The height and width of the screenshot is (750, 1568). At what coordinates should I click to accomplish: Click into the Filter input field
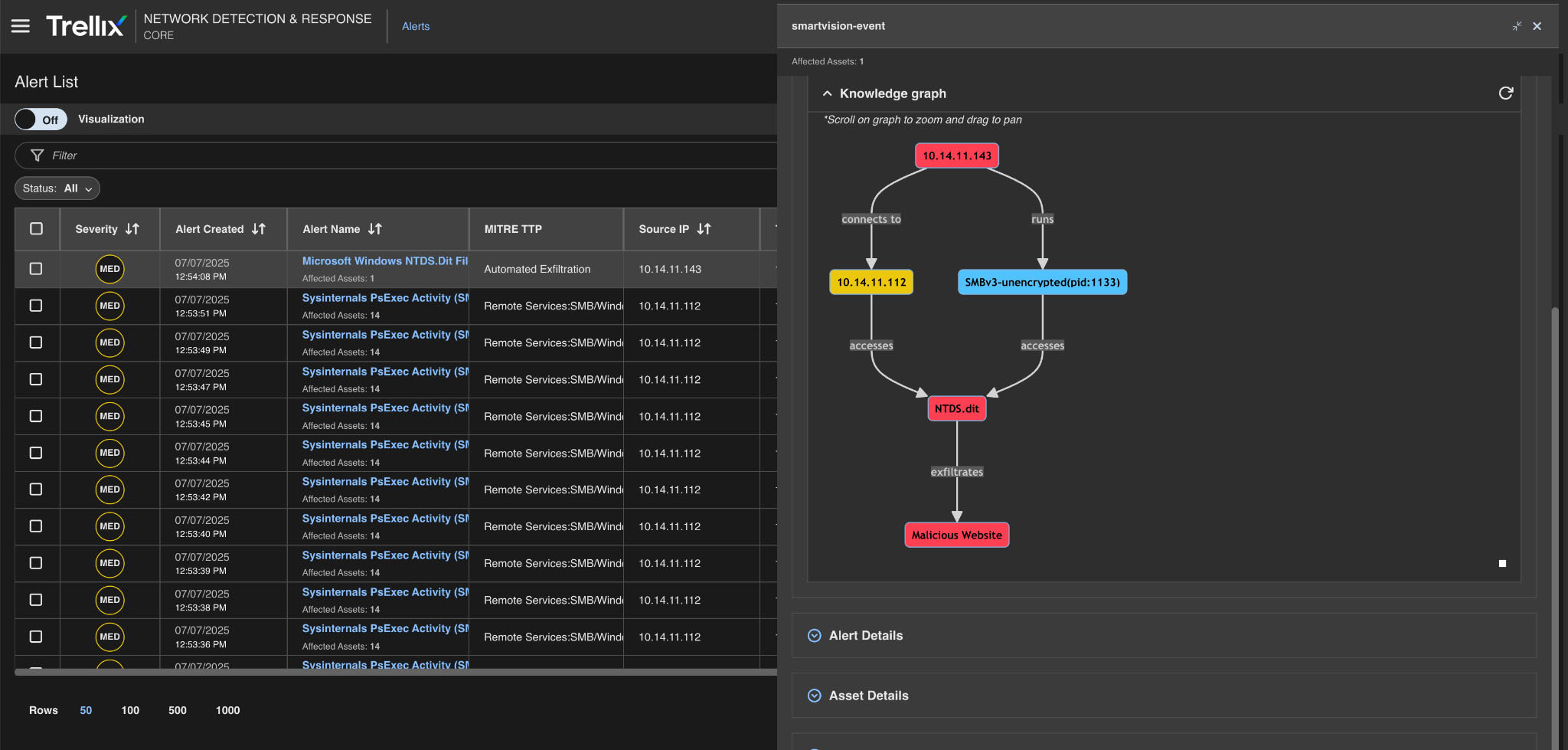[383, 156]
